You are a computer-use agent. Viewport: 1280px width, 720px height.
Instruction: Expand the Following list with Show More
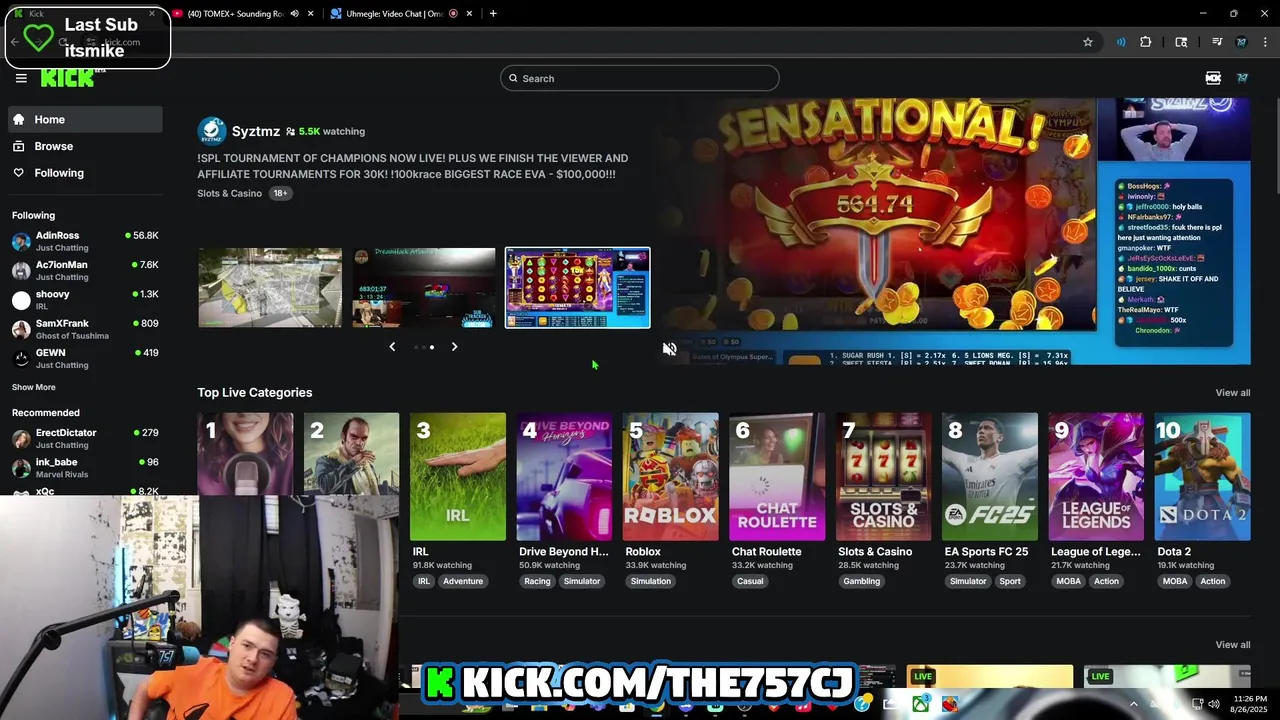(x=34, y=387)
